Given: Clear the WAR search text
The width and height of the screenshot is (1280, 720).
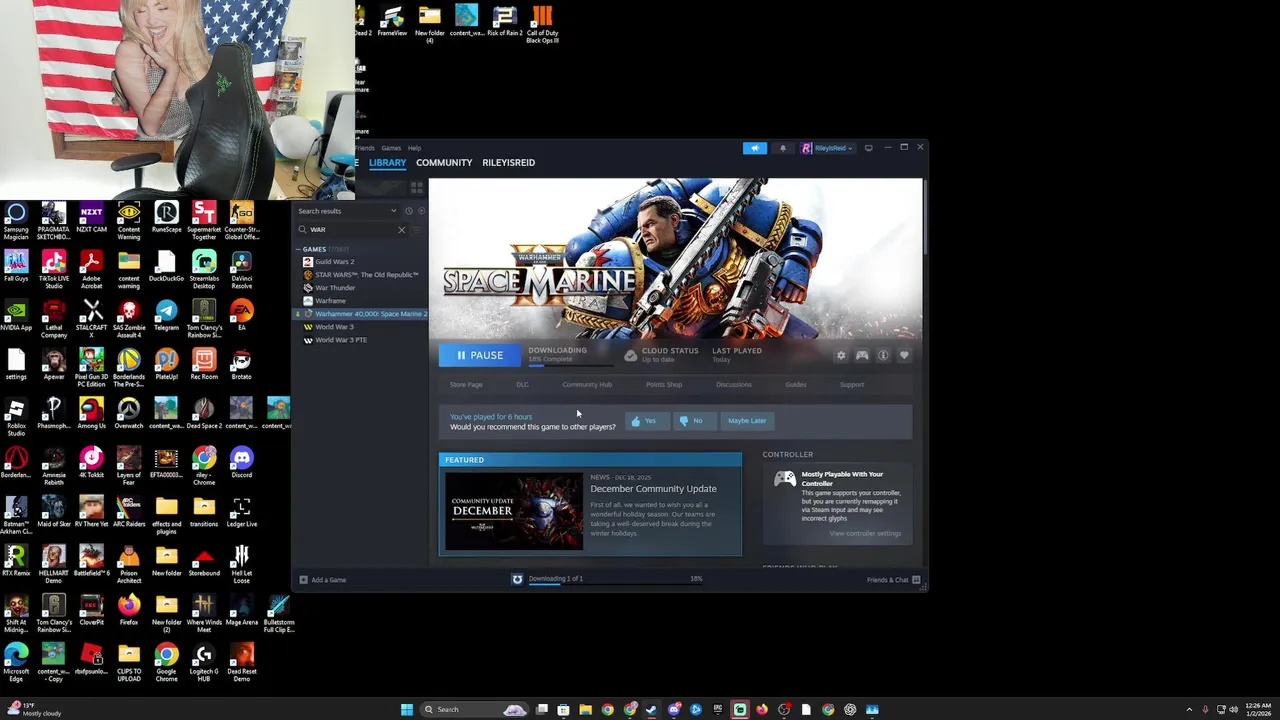Looking at the screenshot, I should (x=402, y=230).
